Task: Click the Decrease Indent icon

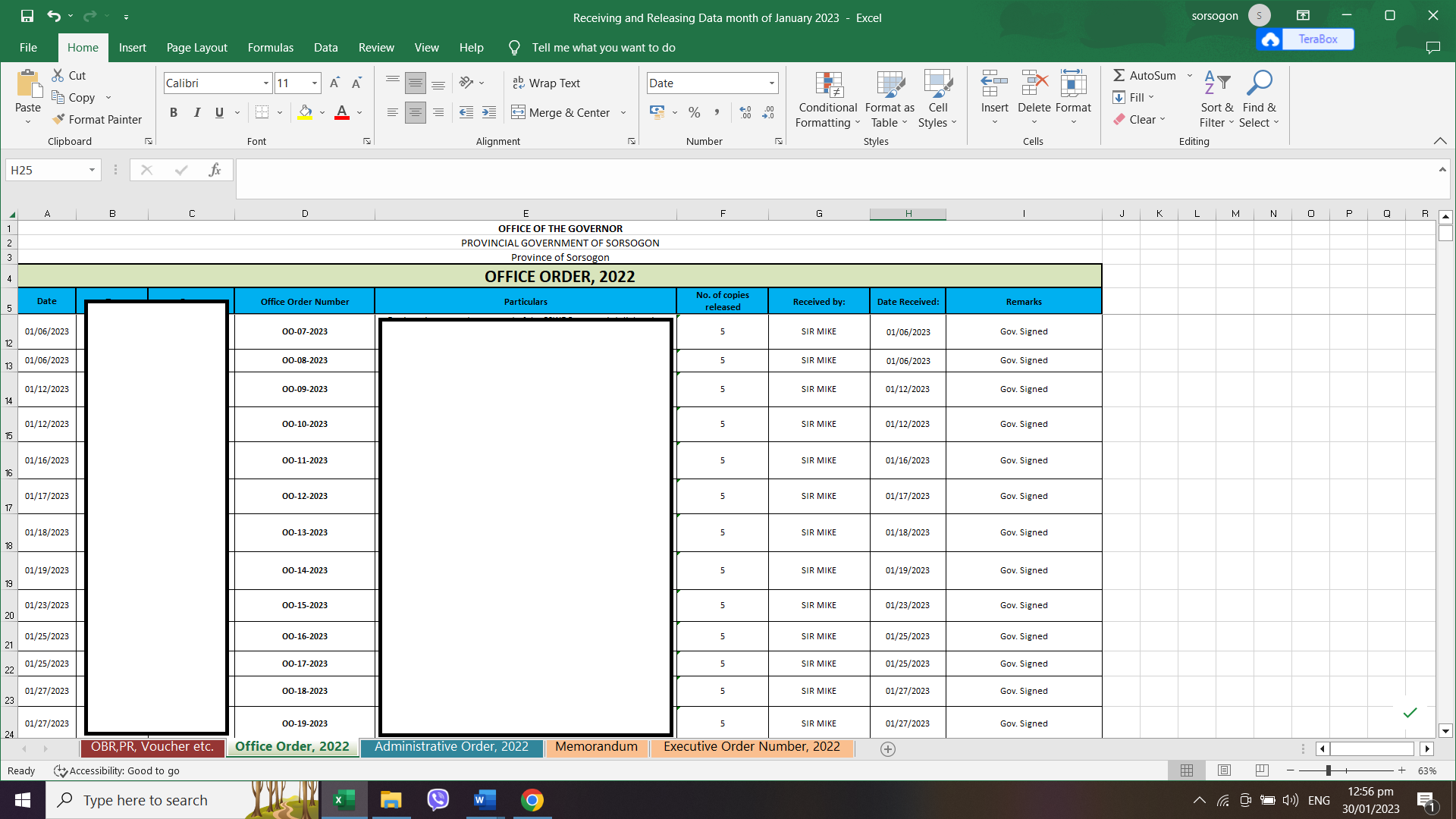Action: point(466,112)
